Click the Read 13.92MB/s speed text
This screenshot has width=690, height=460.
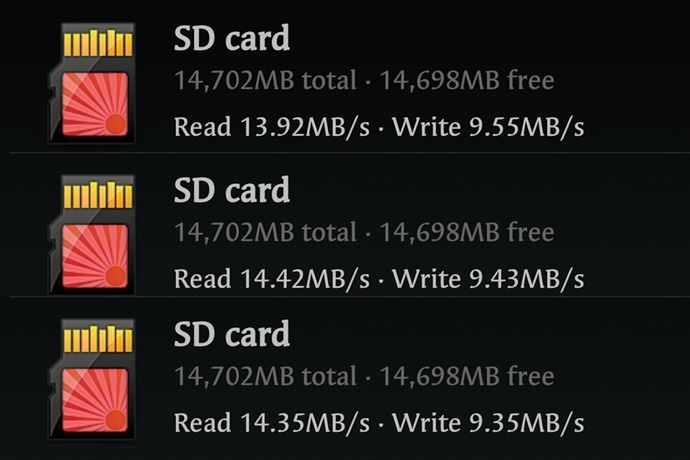pos(272,127)
